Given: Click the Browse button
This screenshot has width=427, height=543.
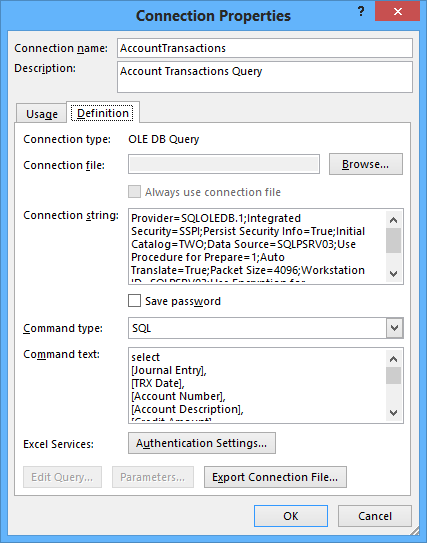Looking at the screenshot, I should click(x=366, y=164).
